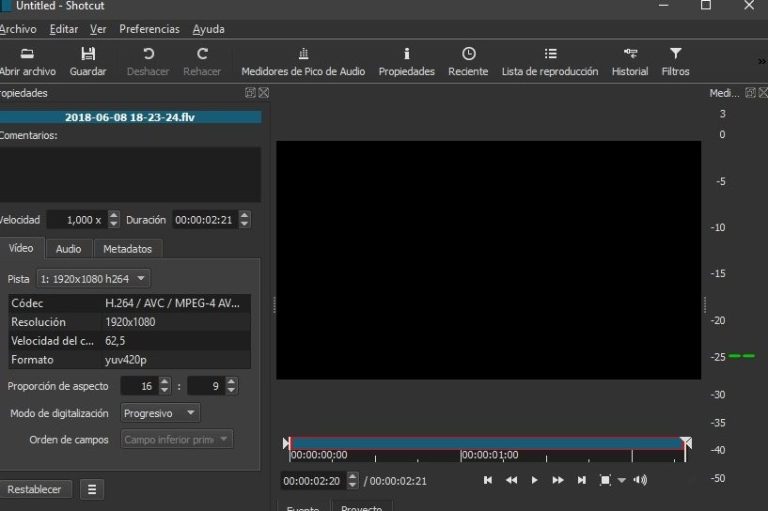Click the 00:00:01:00 ruler mark

[x=490, y=455]
